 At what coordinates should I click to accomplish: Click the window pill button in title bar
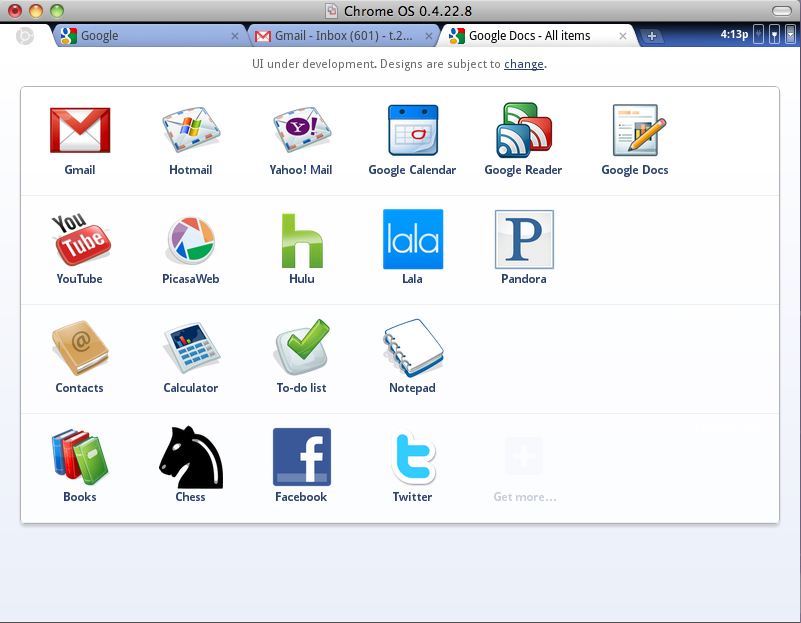coord(782,11)
